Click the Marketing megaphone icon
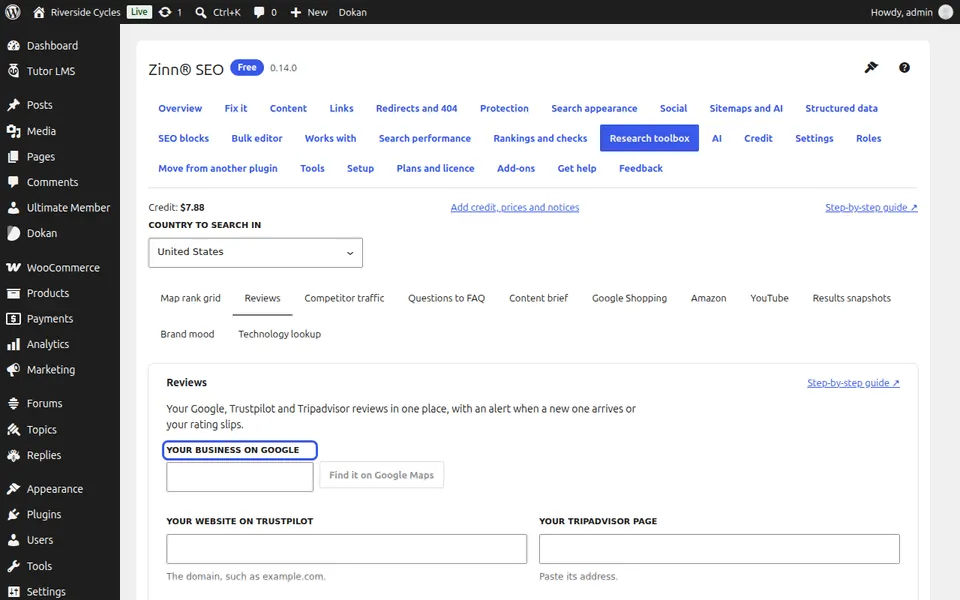The width and height of the screenshot is (960, 600). click(x=13, y=370)
